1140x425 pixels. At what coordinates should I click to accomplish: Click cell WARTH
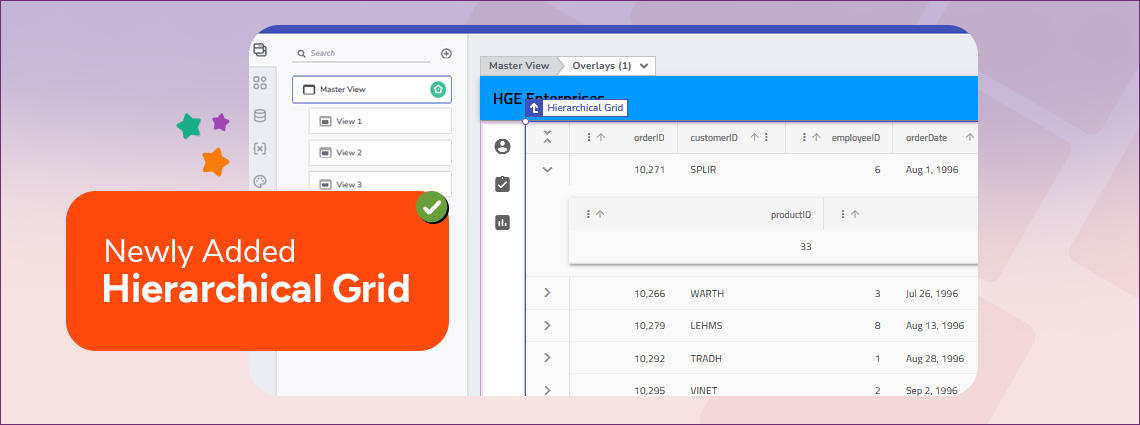coord(707,294)
